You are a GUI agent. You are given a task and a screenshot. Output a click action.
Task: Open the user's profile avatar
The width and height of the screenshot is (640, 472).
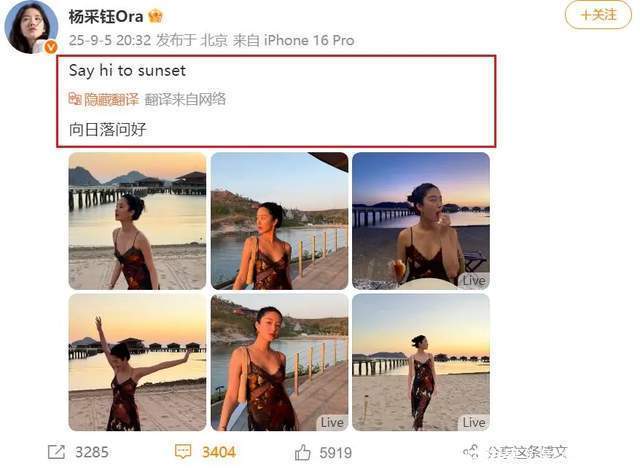point(31,27)
